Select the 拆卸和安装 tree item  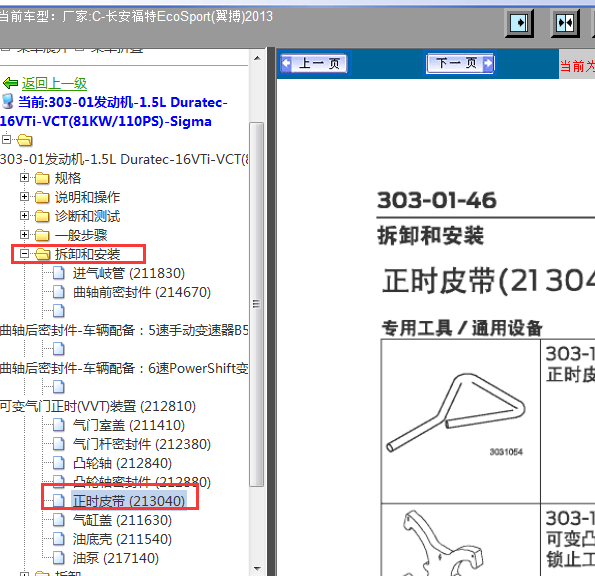[x=87, y=254]
